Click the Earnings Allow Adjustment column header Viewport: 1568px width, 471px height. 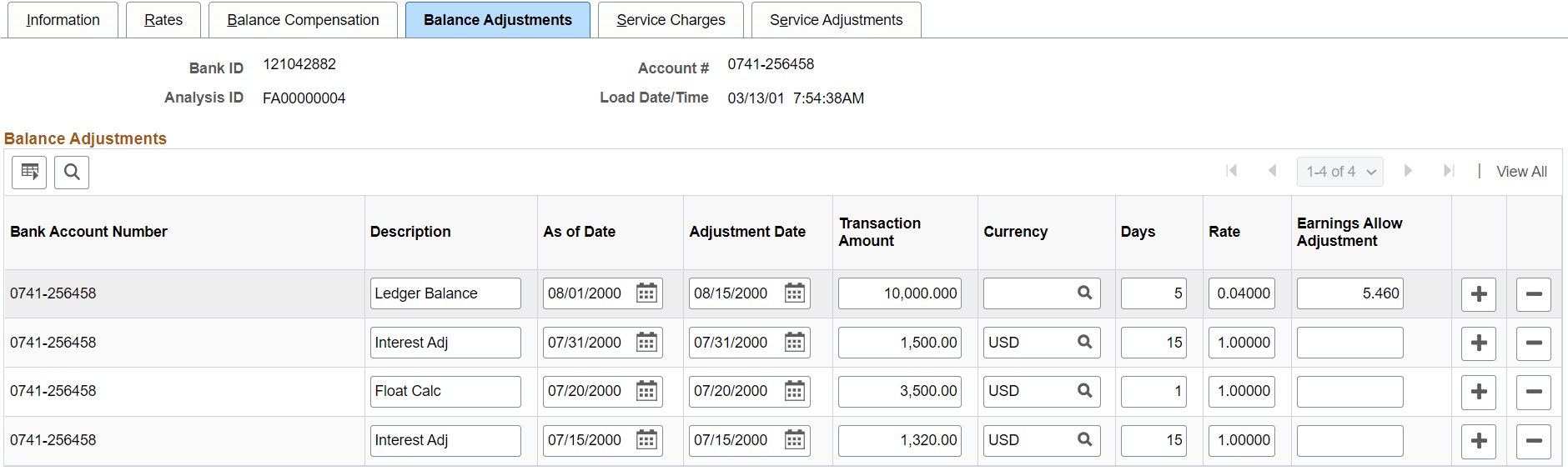coord(1349,232)
